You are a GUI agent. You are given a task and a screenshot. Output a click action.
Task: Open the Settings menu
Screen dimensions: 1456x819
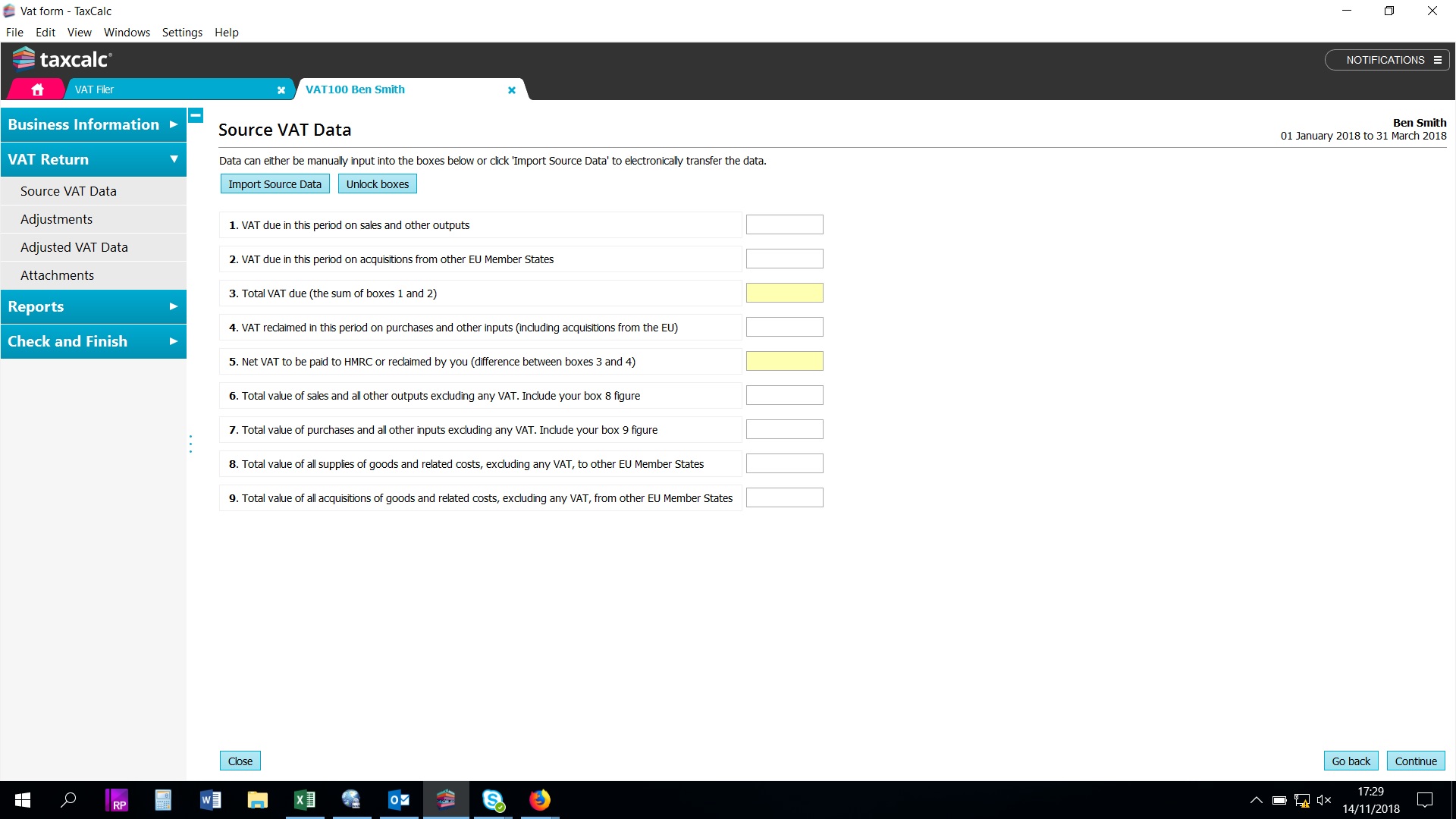point(182,33)
